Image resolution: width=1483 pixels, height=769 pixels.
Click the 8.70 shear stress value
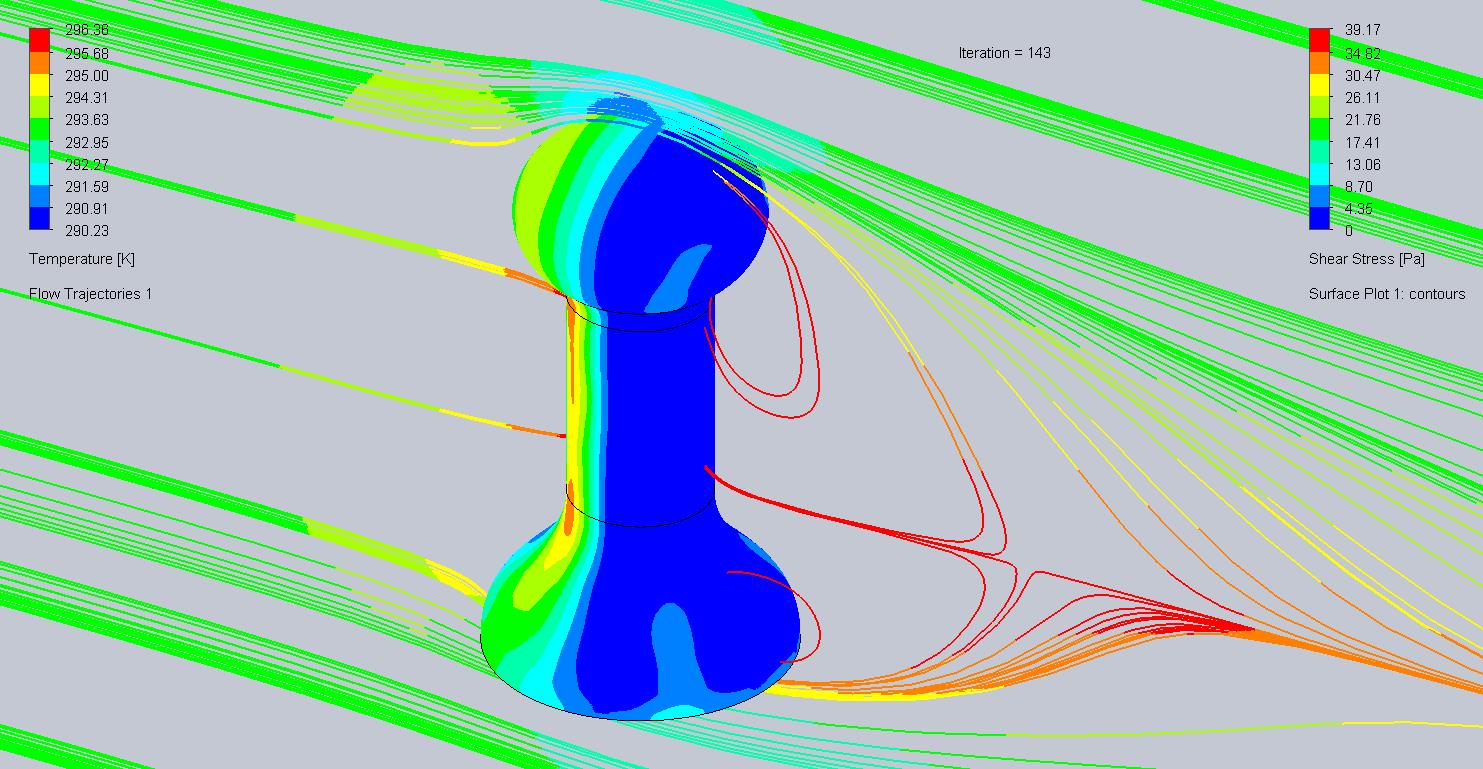pyautogui.click(x=1358, y=187)
